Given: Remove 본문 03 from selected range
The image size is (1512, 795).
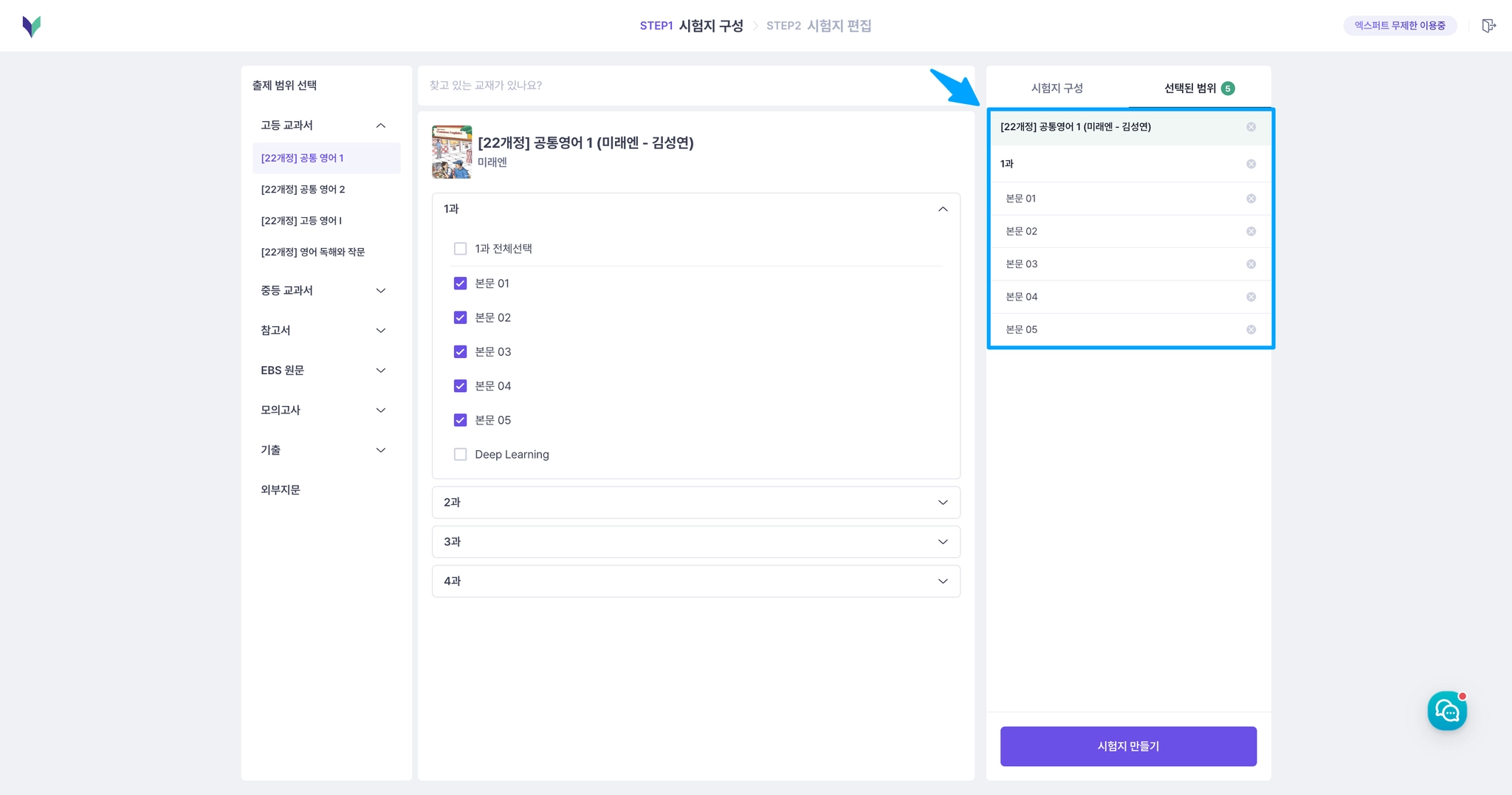Looking at the screenshot, I should [x=1251, y=264].
